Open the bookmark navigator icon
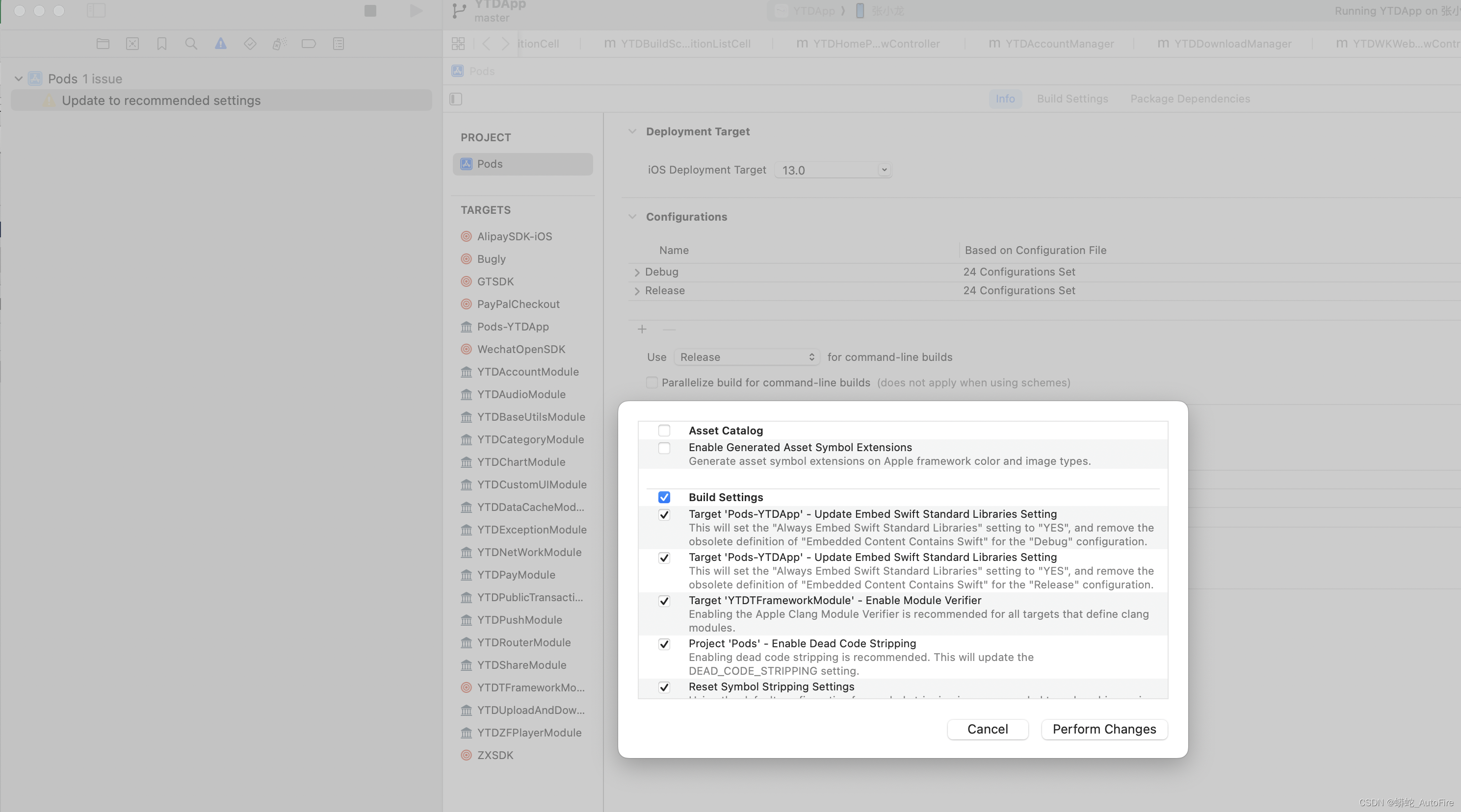The height and width of the screenshot is (812, 1461). pos(161,44)
